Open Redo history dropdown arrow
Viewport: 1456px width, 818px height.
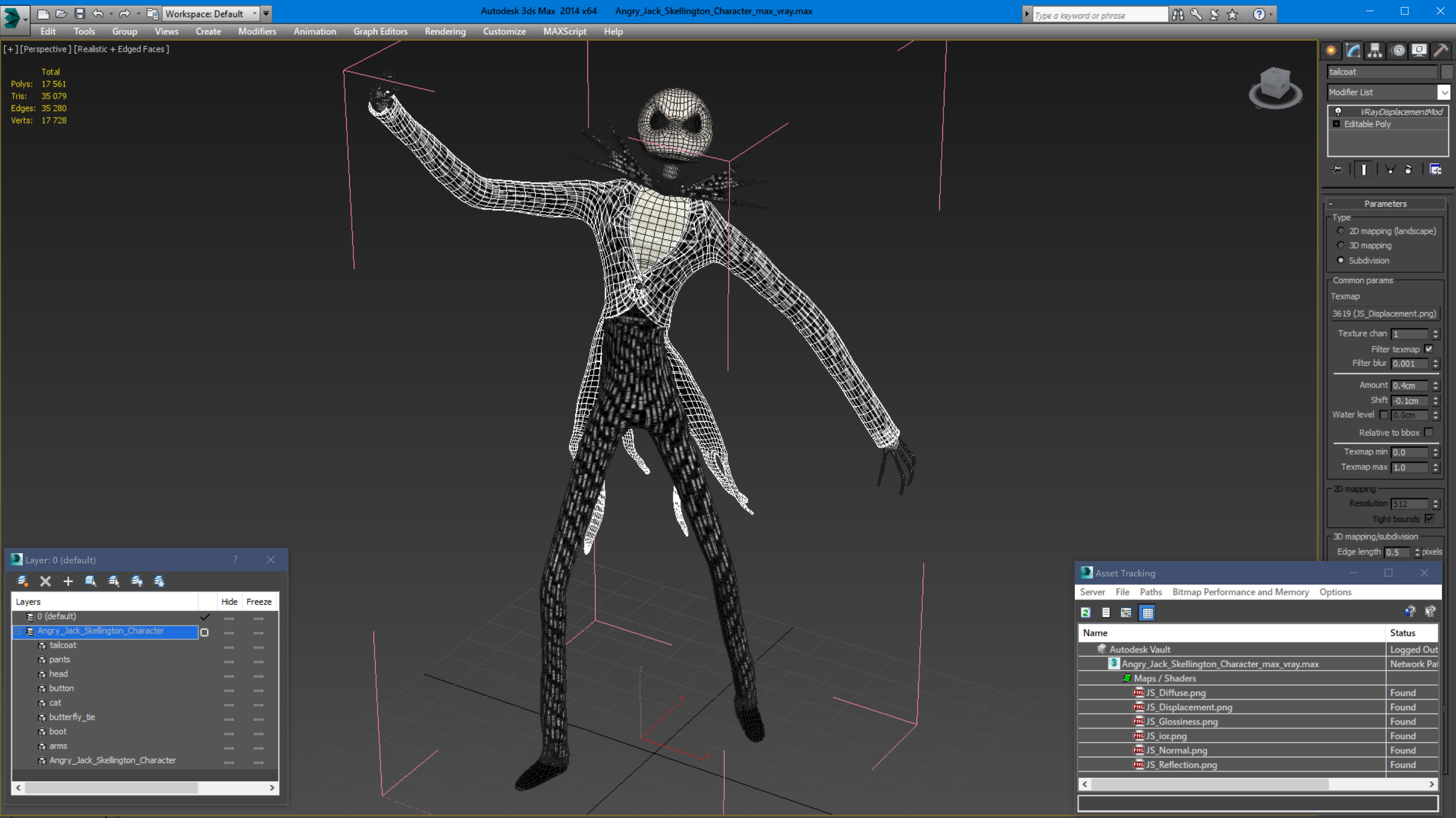tap(138, 14)
